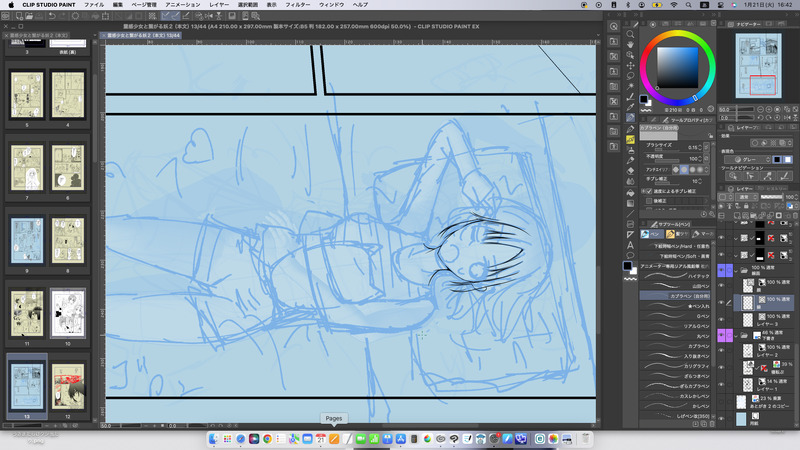Select the Fill bucket tool

630,193
